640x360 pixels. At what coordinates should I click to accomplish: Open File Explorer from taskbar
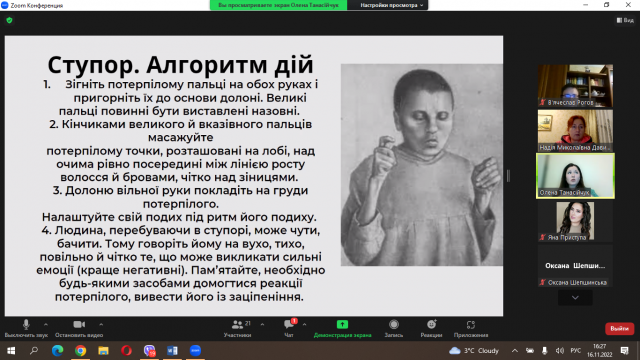[103, 351]
